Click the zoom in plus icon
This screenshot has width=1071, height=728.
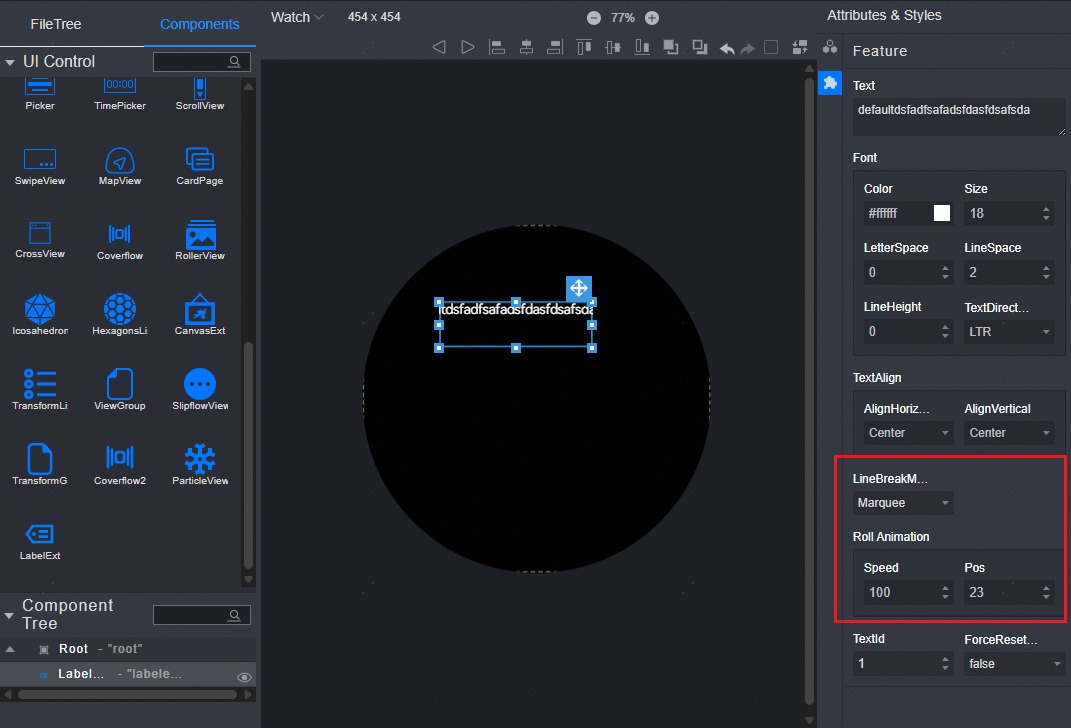652,18
